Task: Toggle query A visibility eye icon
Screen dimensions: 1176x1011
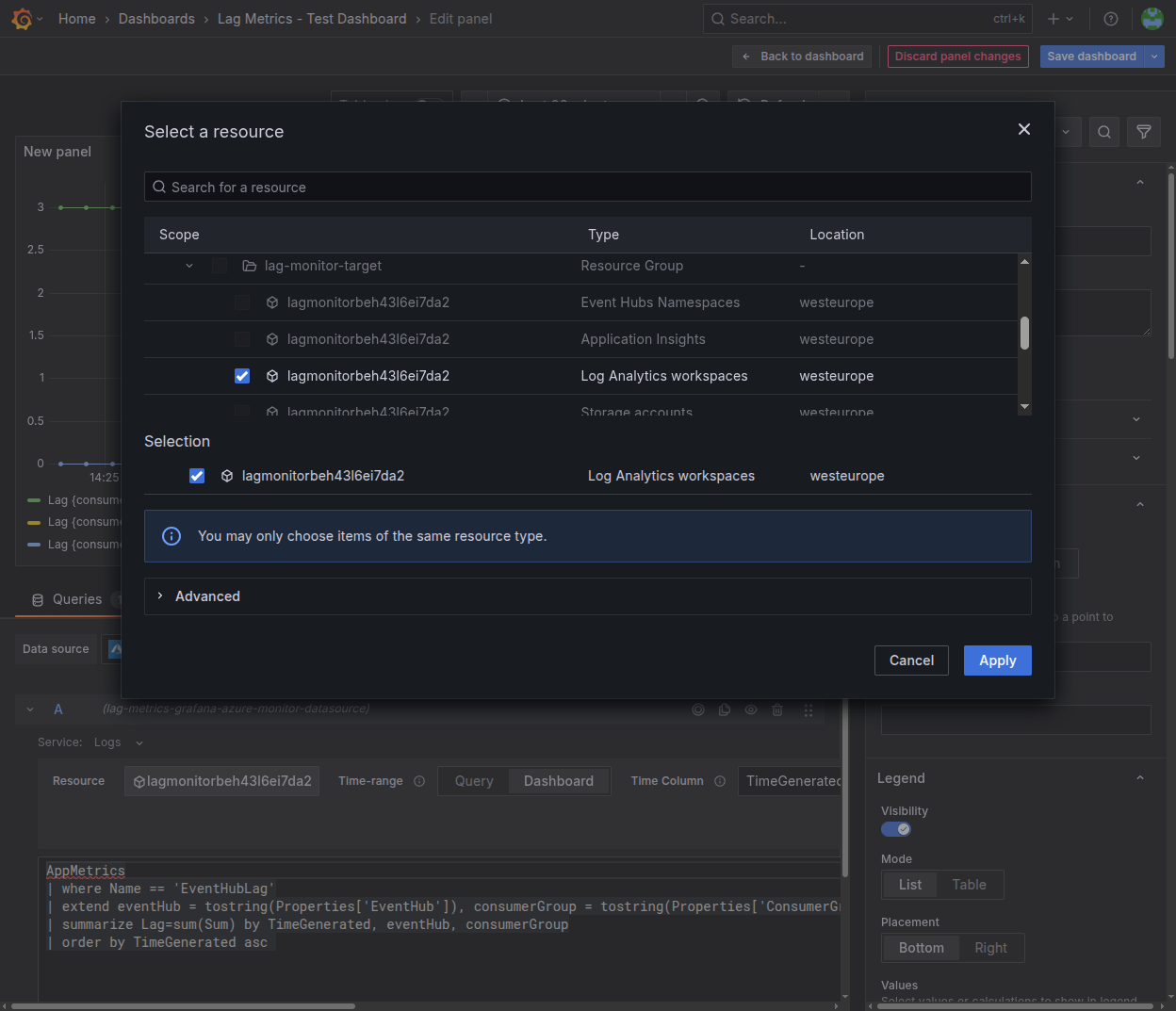Action: tap(751, 709)
